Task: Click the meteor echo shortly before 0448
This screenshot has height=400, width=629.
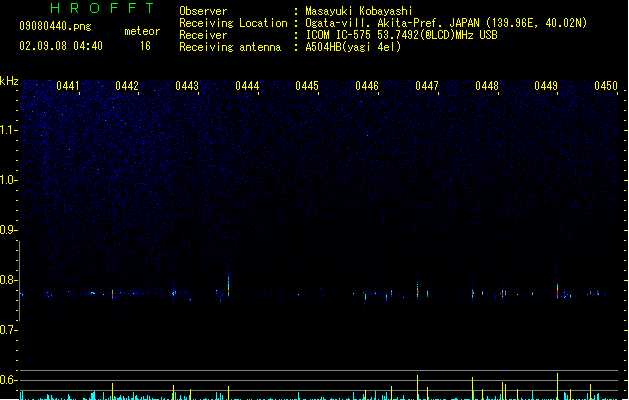Action: (x=473, y=293)
